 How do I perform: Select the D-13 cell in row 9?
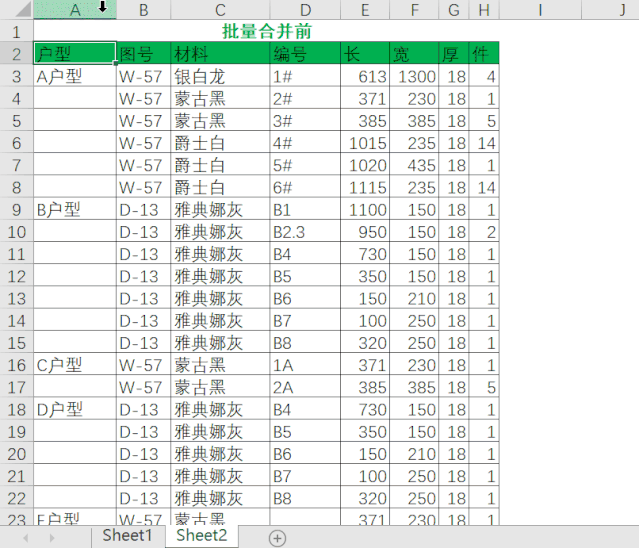[143, 209]
